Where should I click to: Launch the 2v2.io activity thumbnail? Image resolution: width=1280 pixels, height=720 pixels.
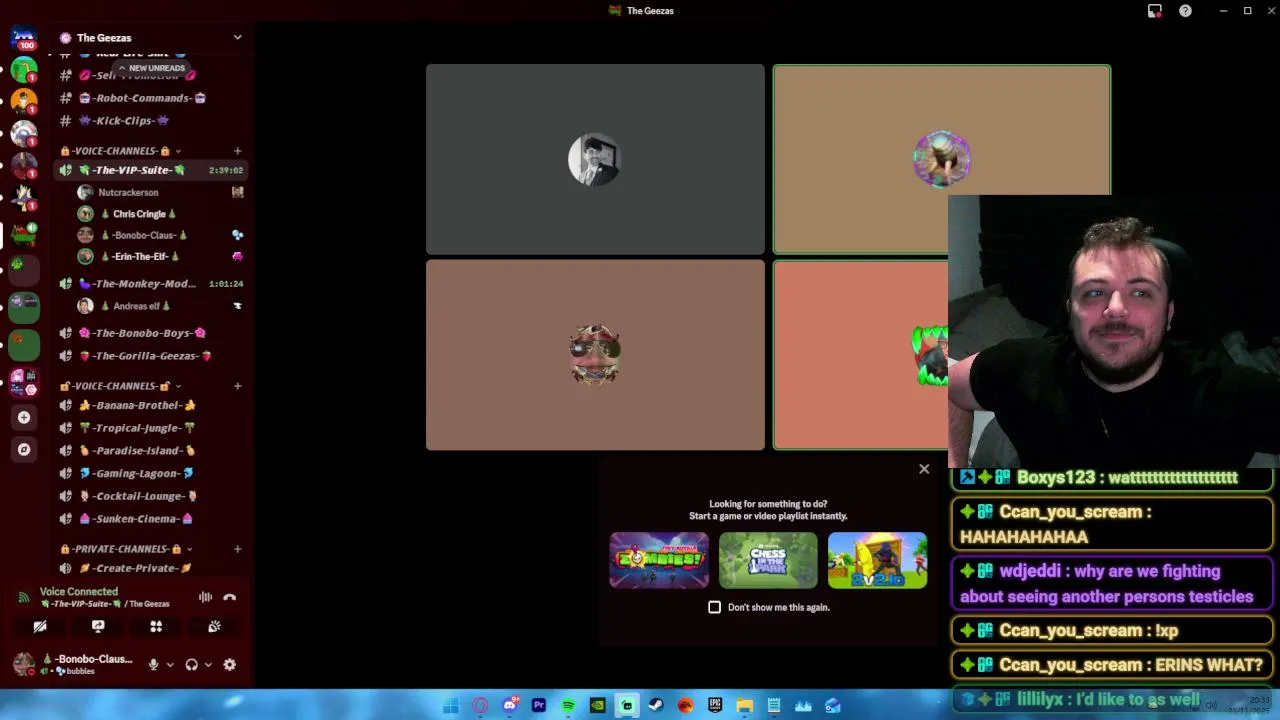coord(877,560)
